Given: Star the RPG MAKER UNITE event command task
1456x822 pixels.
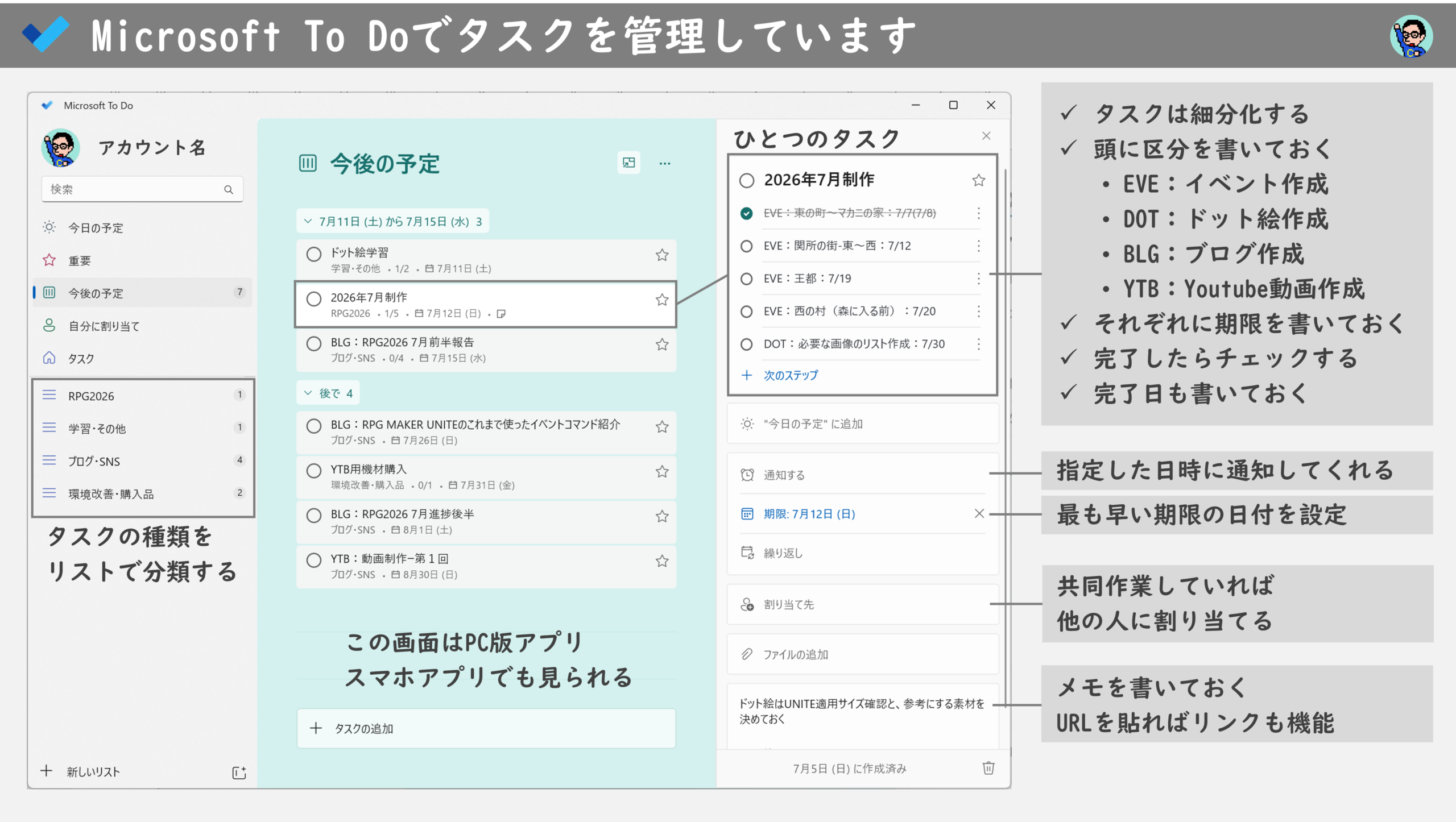Looking at the screenshot, I should pos(661,427).
